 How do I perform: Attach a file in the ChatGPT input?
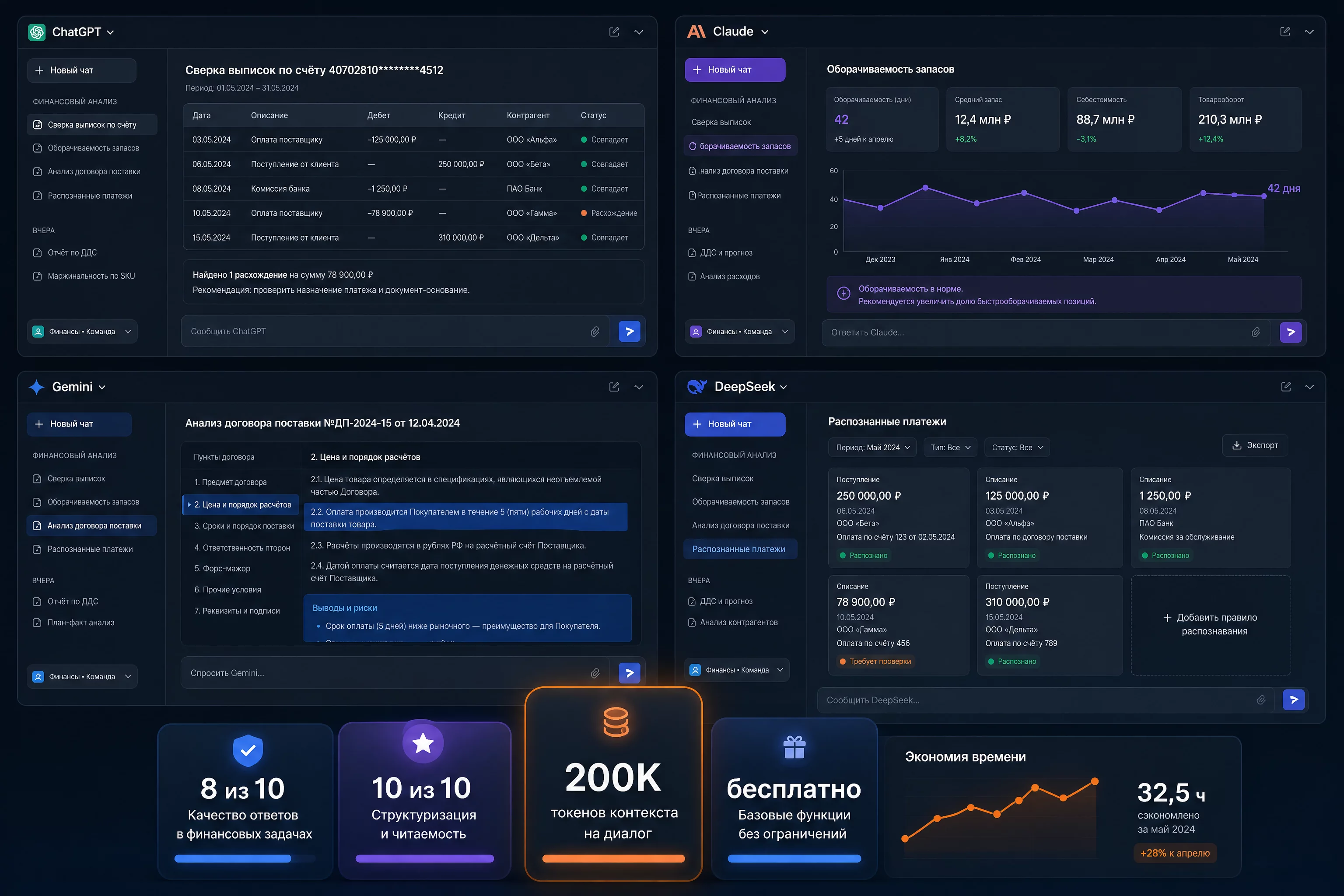coord(595,332)
